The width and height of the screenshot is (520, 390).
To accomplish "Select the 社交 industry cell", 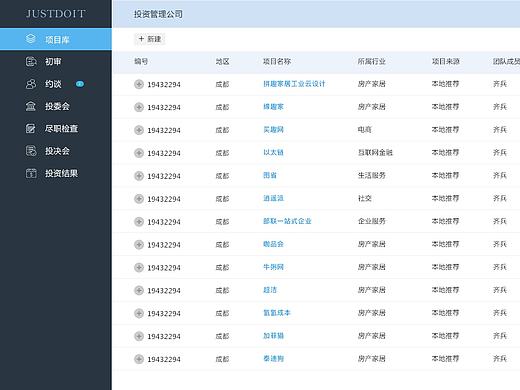I will 365,198.
